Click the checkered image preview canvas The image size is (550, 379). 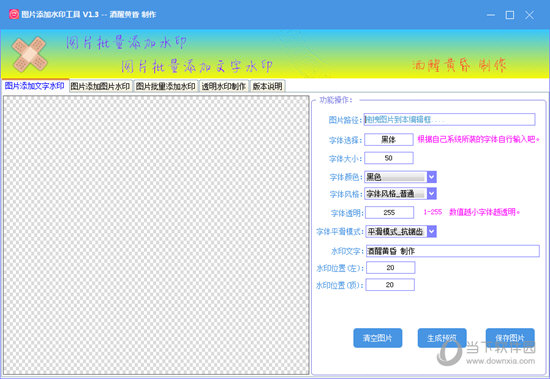pyautogui.click(x=156, y=235)
